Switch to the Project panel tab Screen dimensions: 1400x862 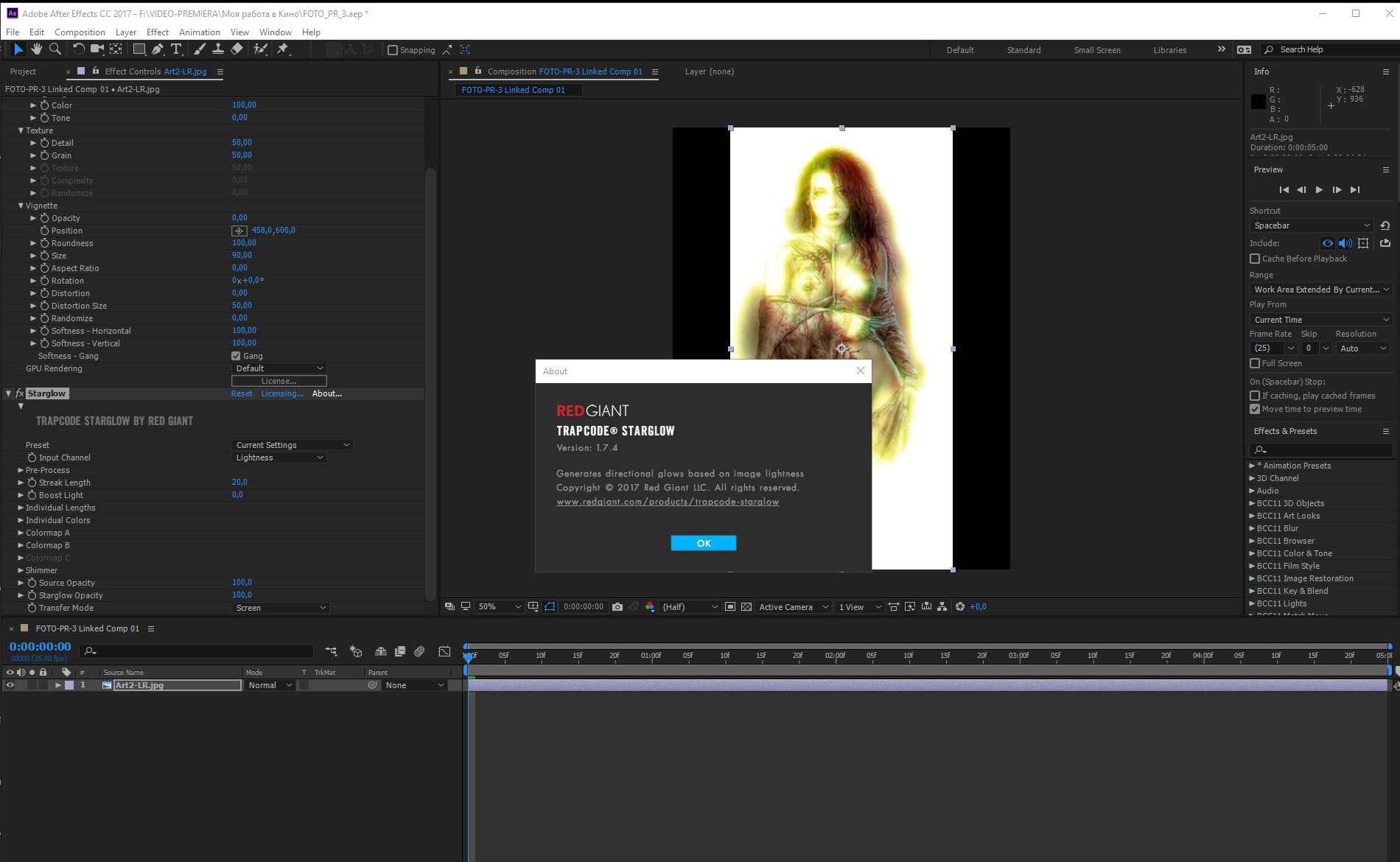(23, 71)
